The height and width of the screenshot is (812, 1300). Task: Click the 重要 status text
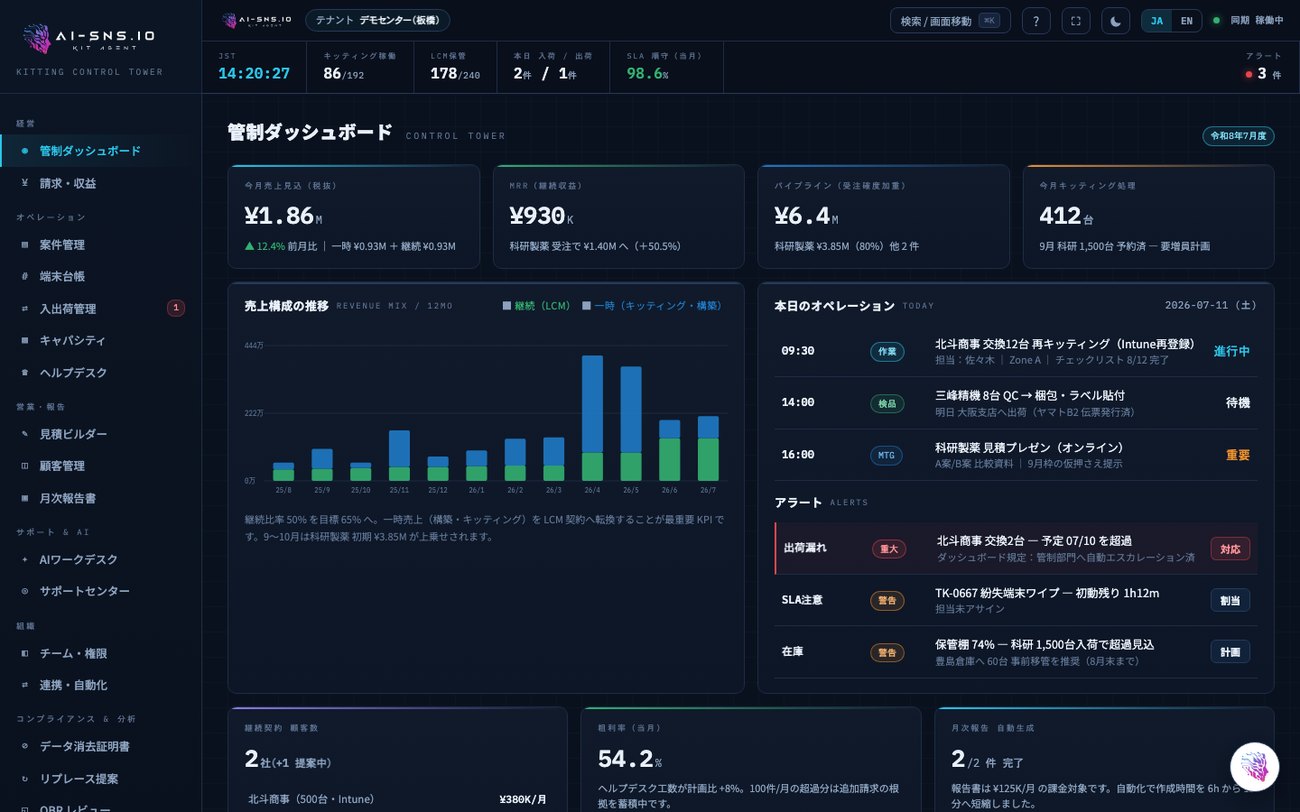pos(1238,455)
